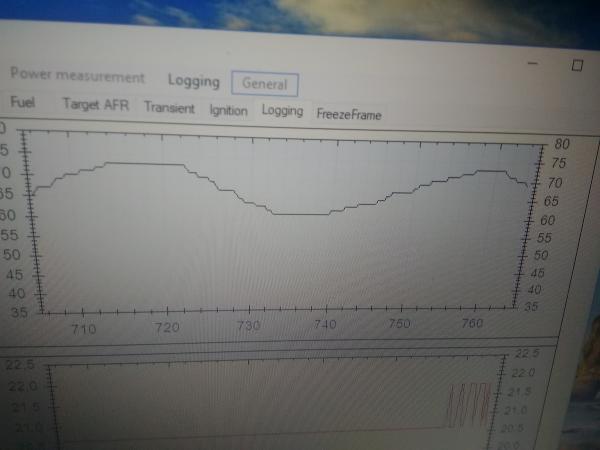The width and height of the screenshot is (600, 450).
Task: Open the FreezeFrame tab
Action: tap(349, 115)
